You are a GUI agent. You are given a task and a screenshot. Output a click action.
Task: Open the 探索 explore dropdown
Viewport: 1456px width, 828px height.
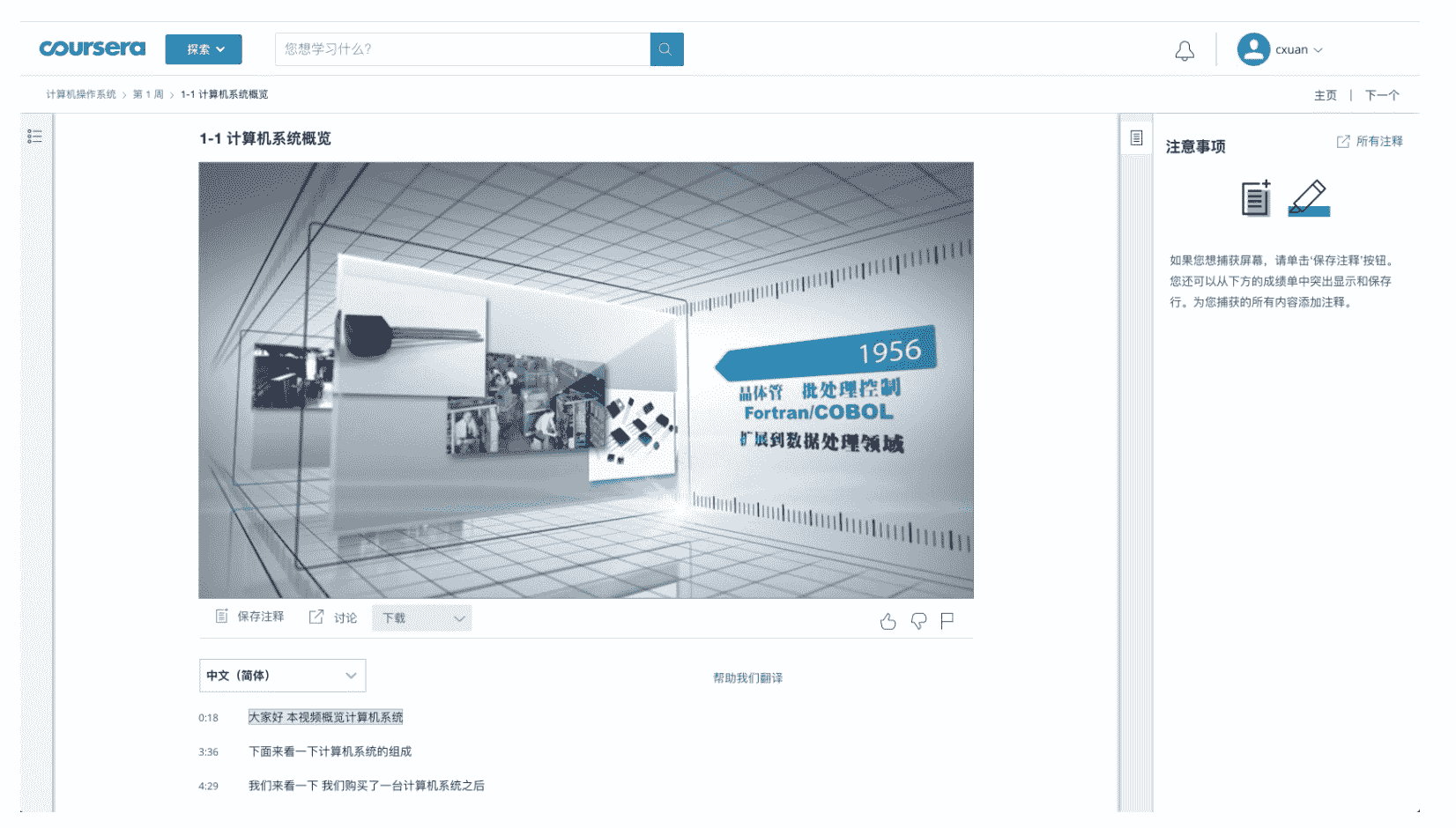tap(204, 49)
